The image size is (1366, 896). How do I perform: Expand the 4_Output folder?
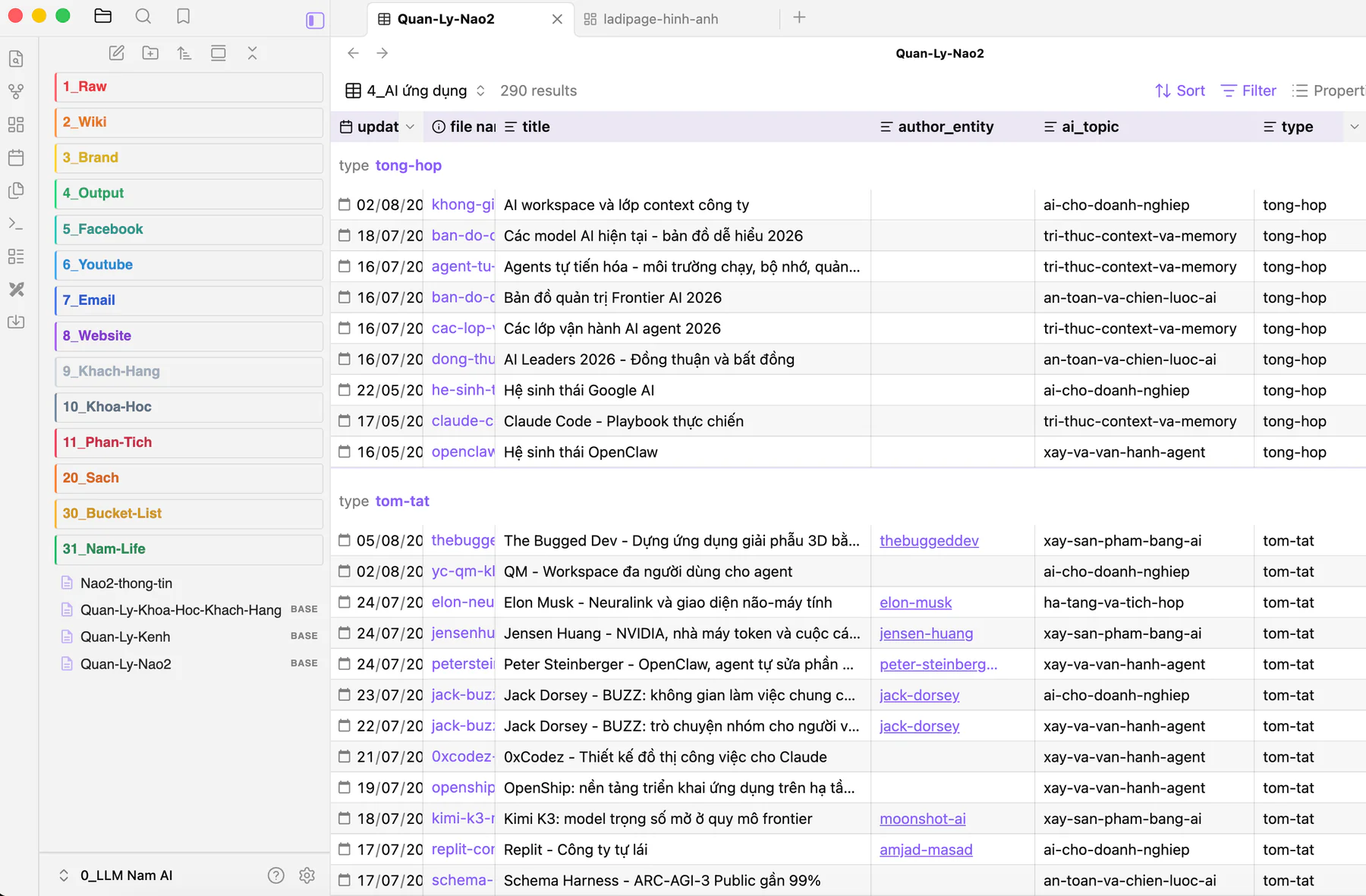[189, 194]
